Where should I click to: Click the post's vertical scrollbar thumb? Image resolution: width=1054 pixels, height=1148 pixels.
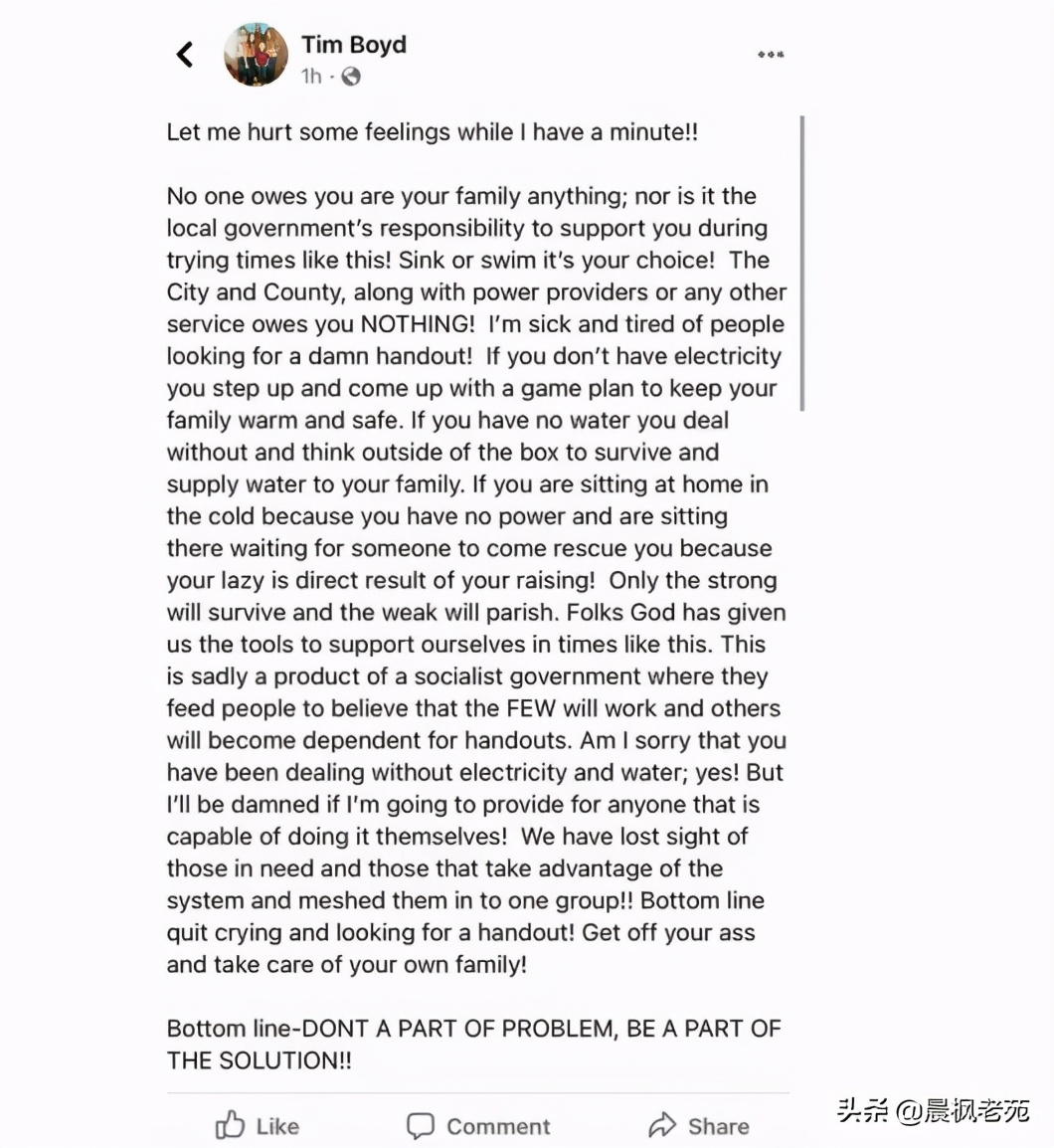point(802,264)
